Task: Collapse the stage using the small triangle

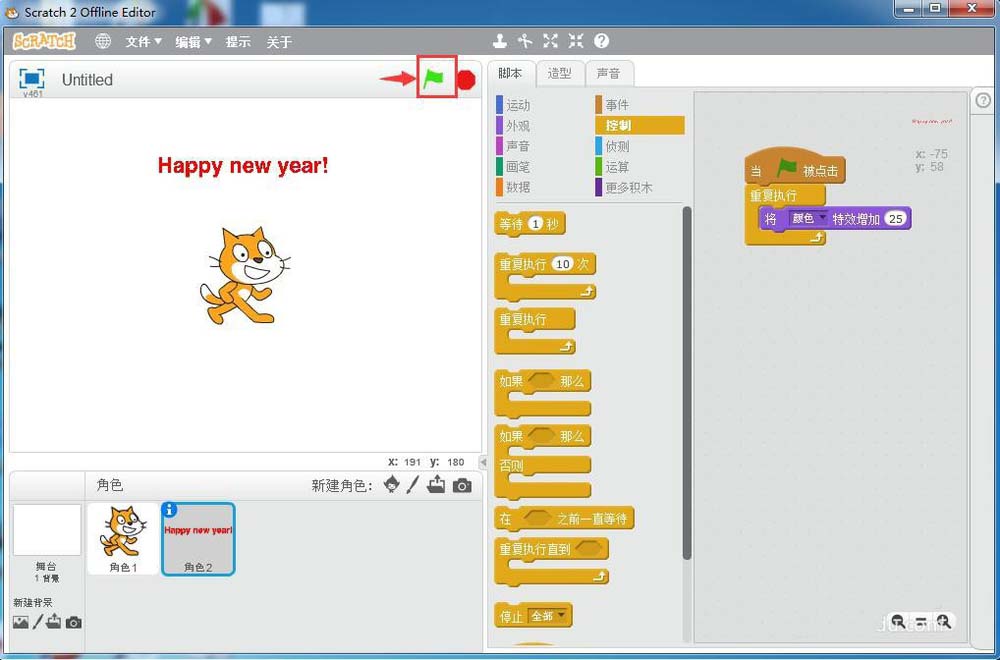Action: coord(484,462)
